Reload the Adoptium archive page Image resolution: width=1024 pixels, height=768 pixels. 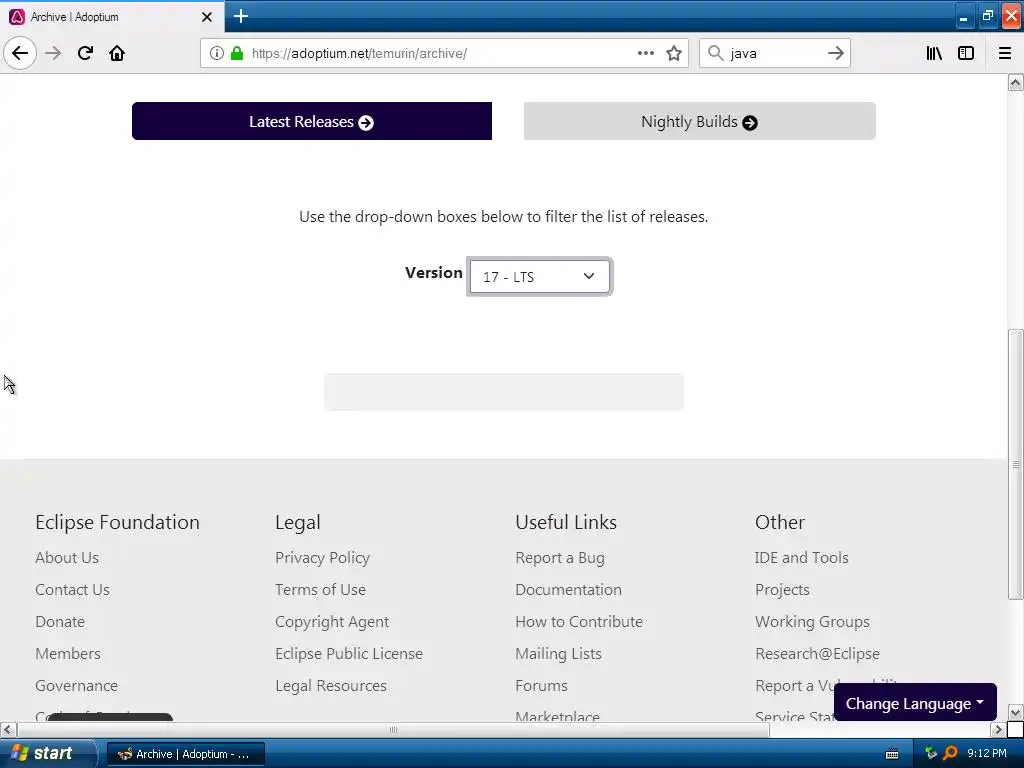[85, 53]
